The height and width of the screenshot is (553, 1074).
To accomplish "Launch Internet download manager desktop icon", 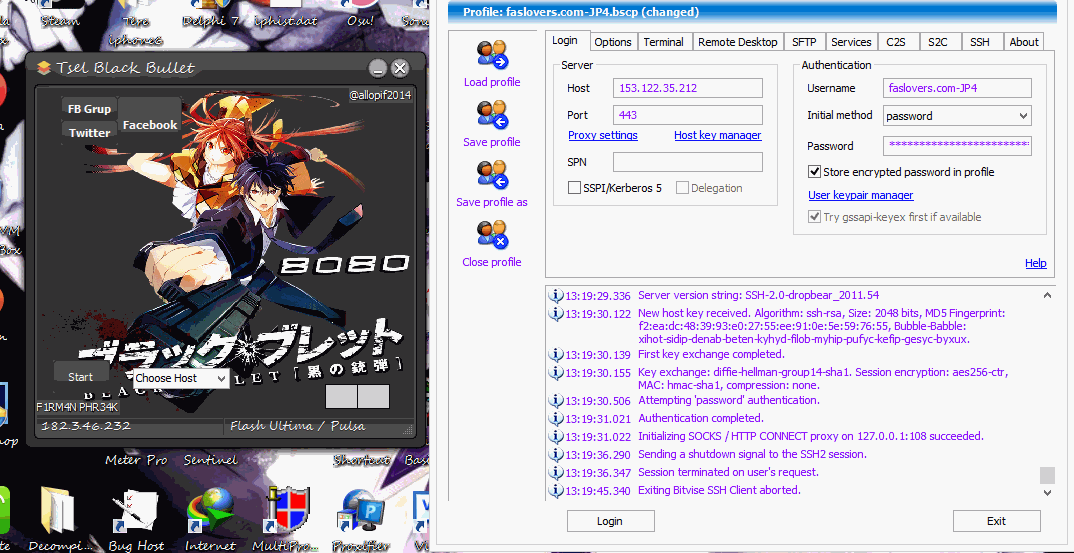I will (x=211, y=509).
